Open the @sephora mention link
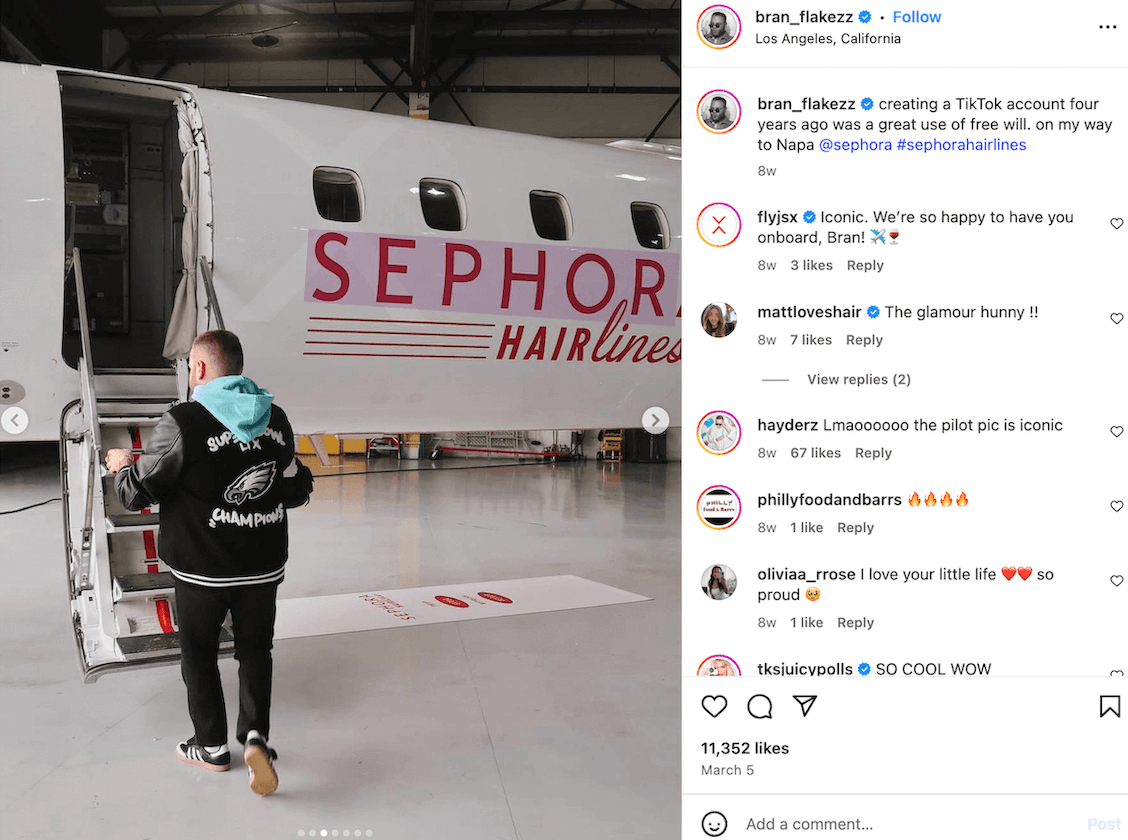Screen dimensions: 1128x840 855,145
